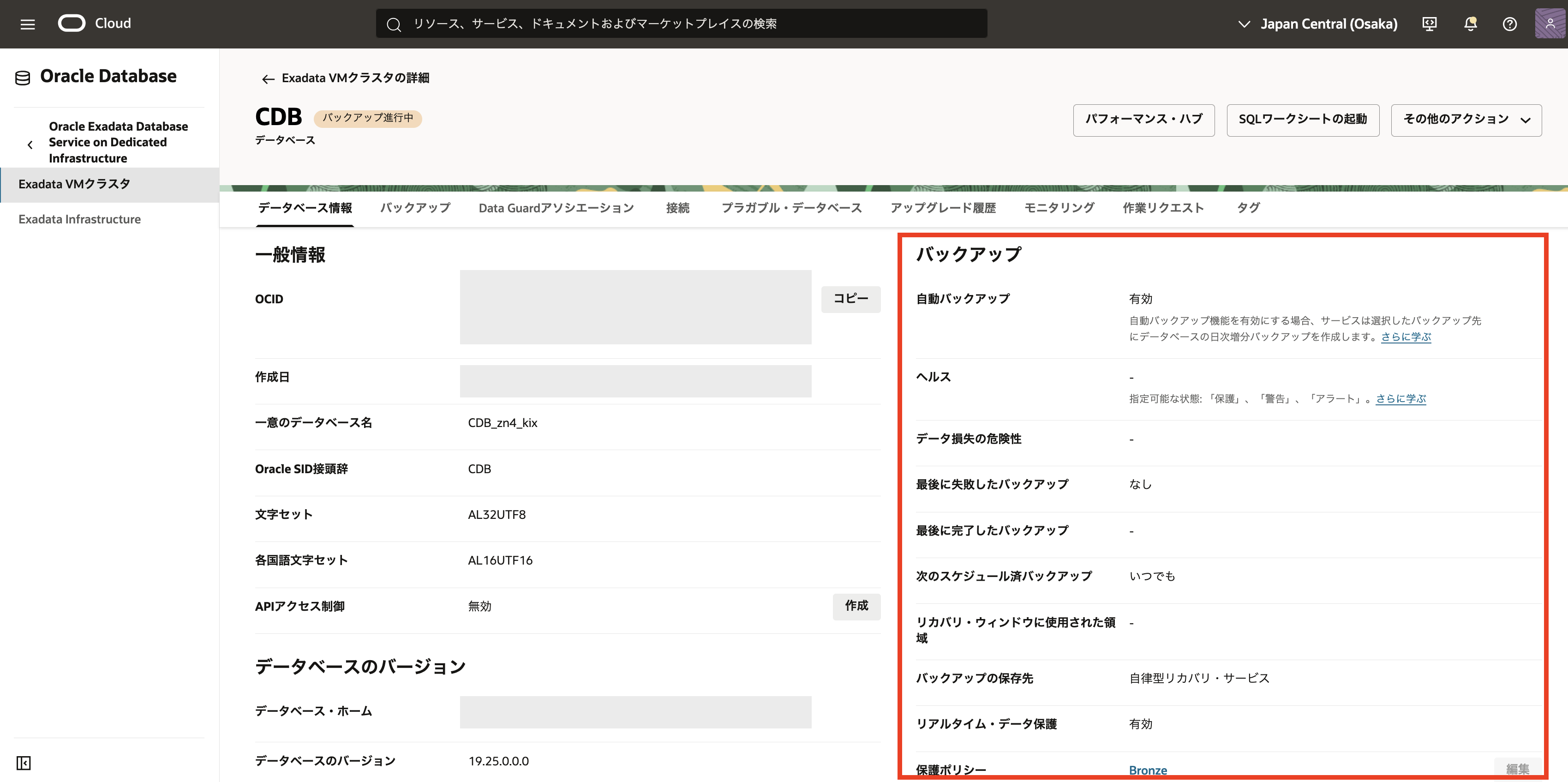Open the user profile avatar

coord(1550,24)
